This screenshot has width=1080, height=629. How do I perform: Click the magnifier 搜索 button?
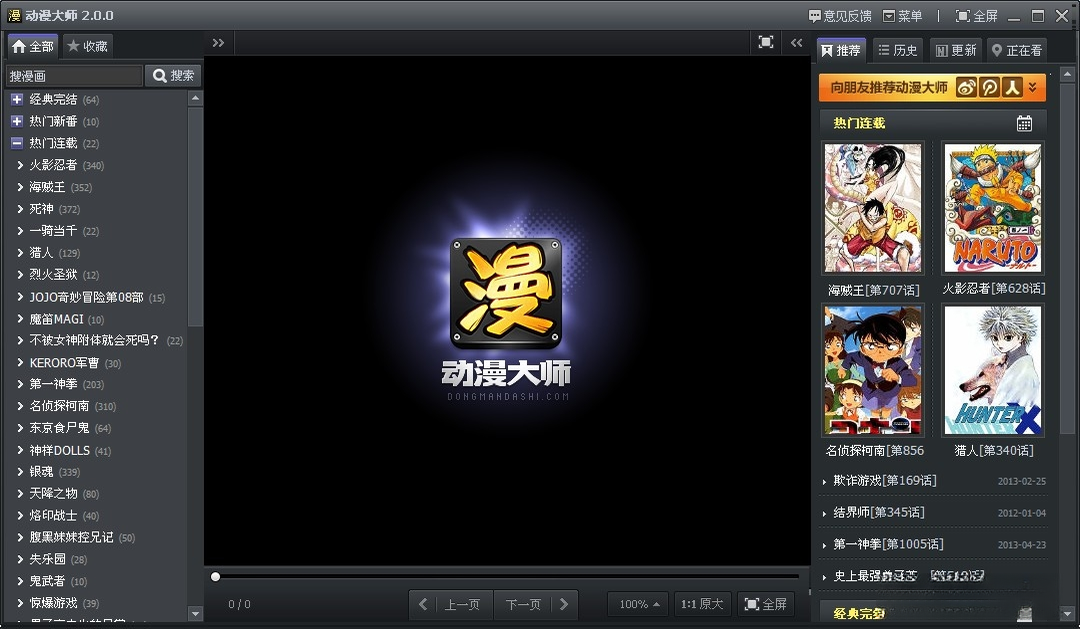(x=173, y=76)
